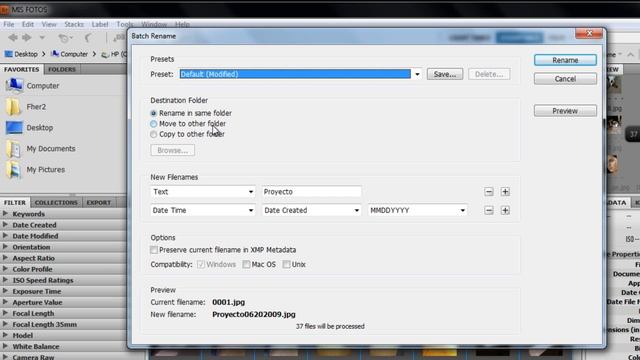
Task: Expand the Orientation filter
Action: coord(5,247)
